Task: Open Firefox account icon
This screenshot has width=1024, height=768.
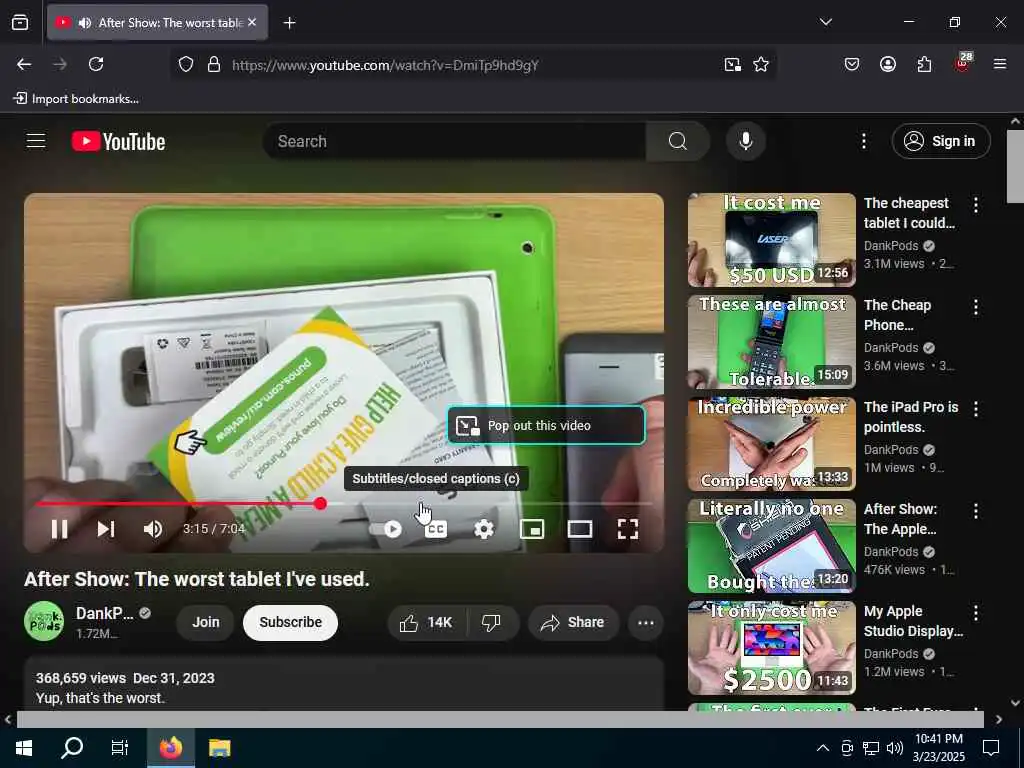Action: (888, 64)
